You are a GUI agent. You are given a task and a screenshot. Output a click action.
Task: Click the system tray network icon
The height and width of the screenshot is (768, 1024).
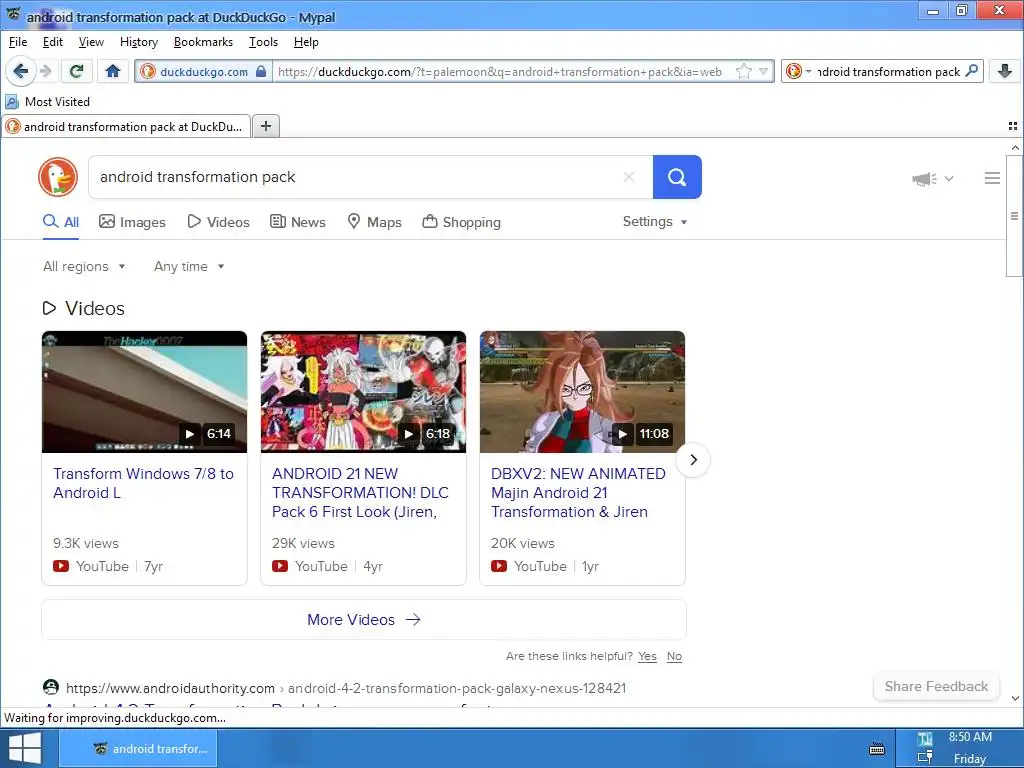[925, 758]
